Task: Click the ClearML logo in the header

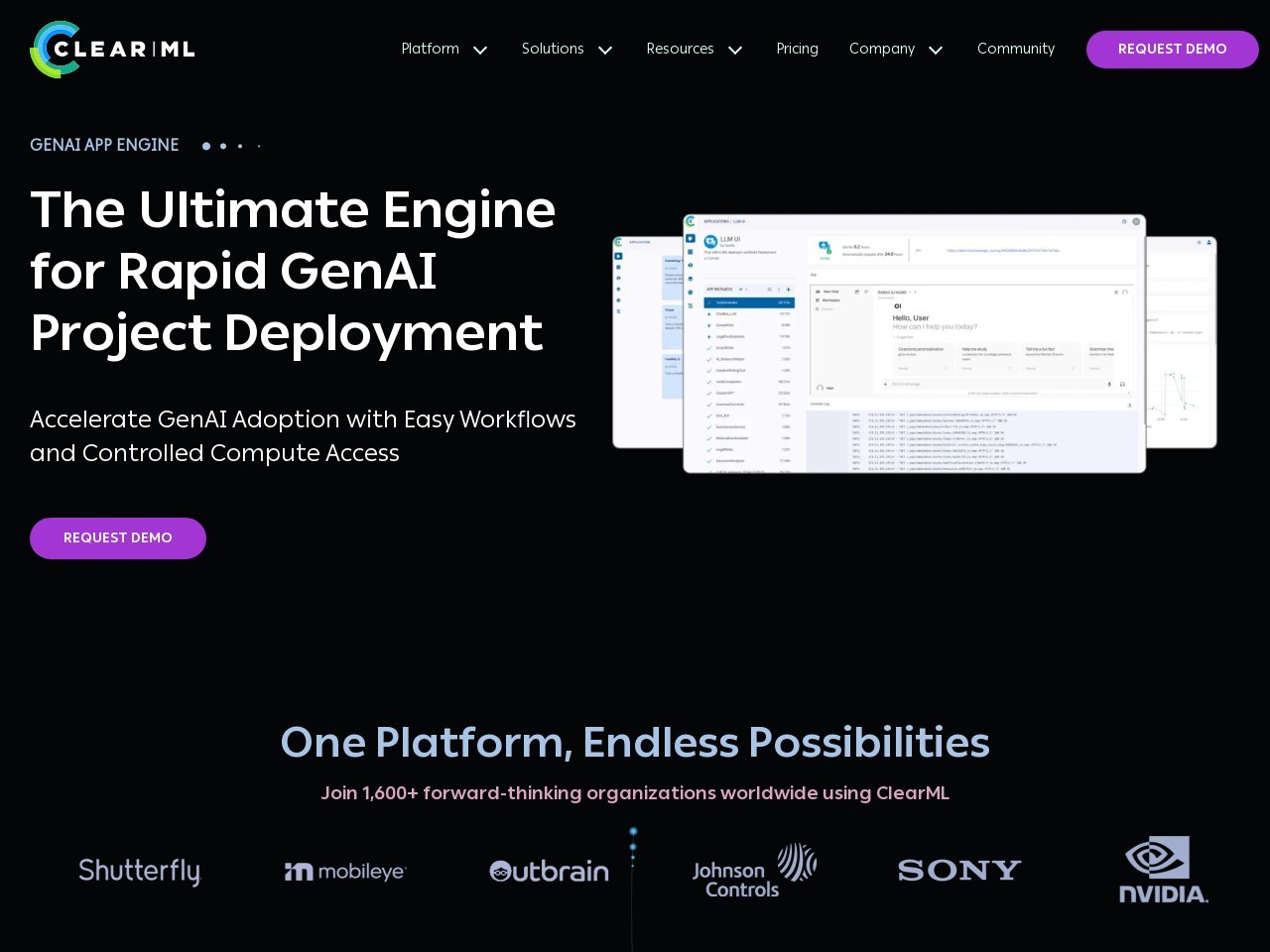Action: tap(112, 50)
